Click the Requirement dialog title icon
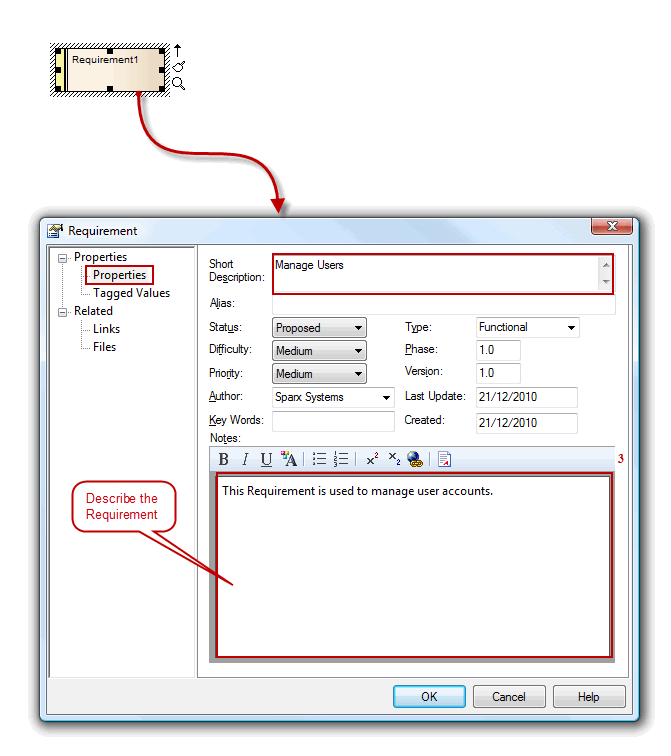 point(55,231)
